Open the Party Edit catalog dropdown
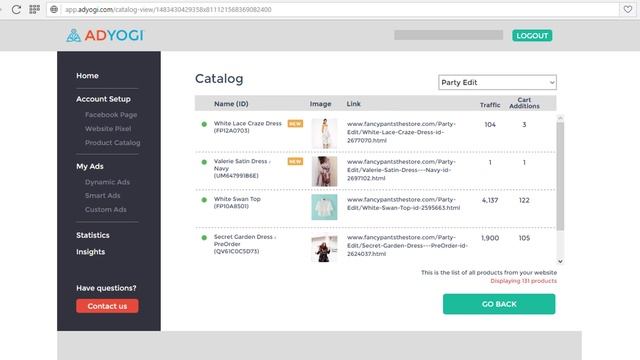This screenshot has height=360, width=640. pos(497,82)
